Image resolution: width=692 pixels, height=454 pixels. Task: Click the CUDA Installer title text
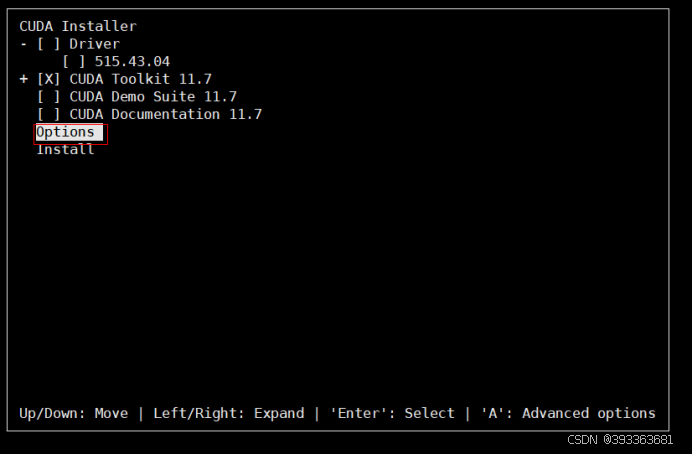[78, 26]
